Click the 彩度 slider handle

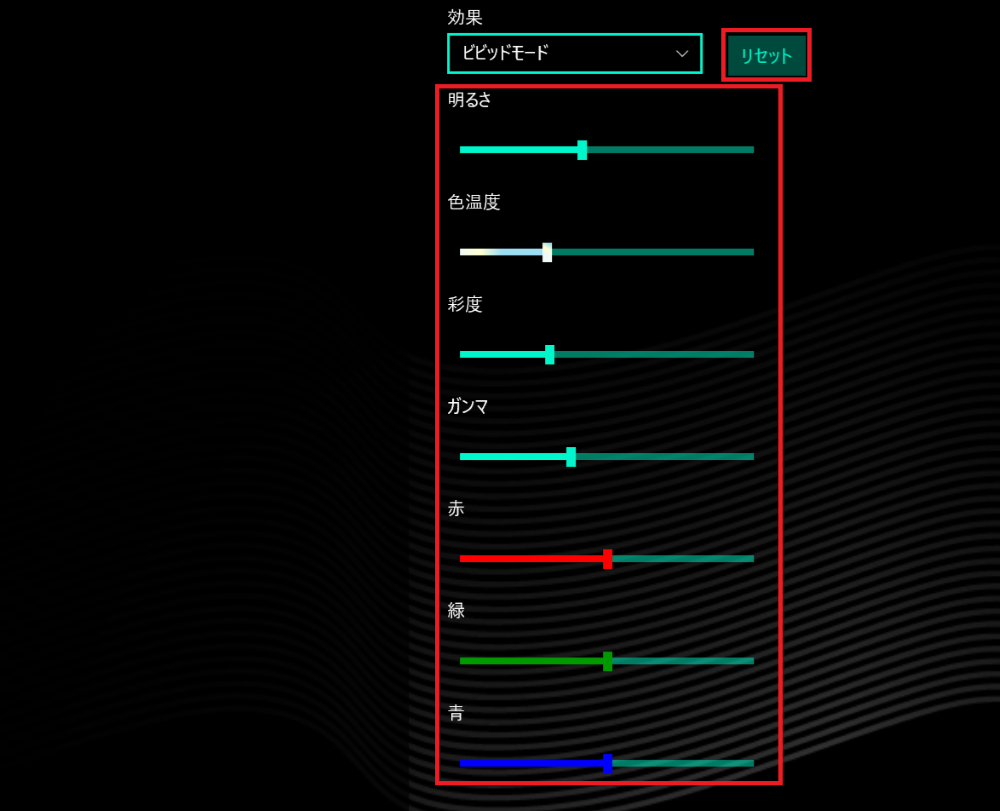tap(549, 354)
